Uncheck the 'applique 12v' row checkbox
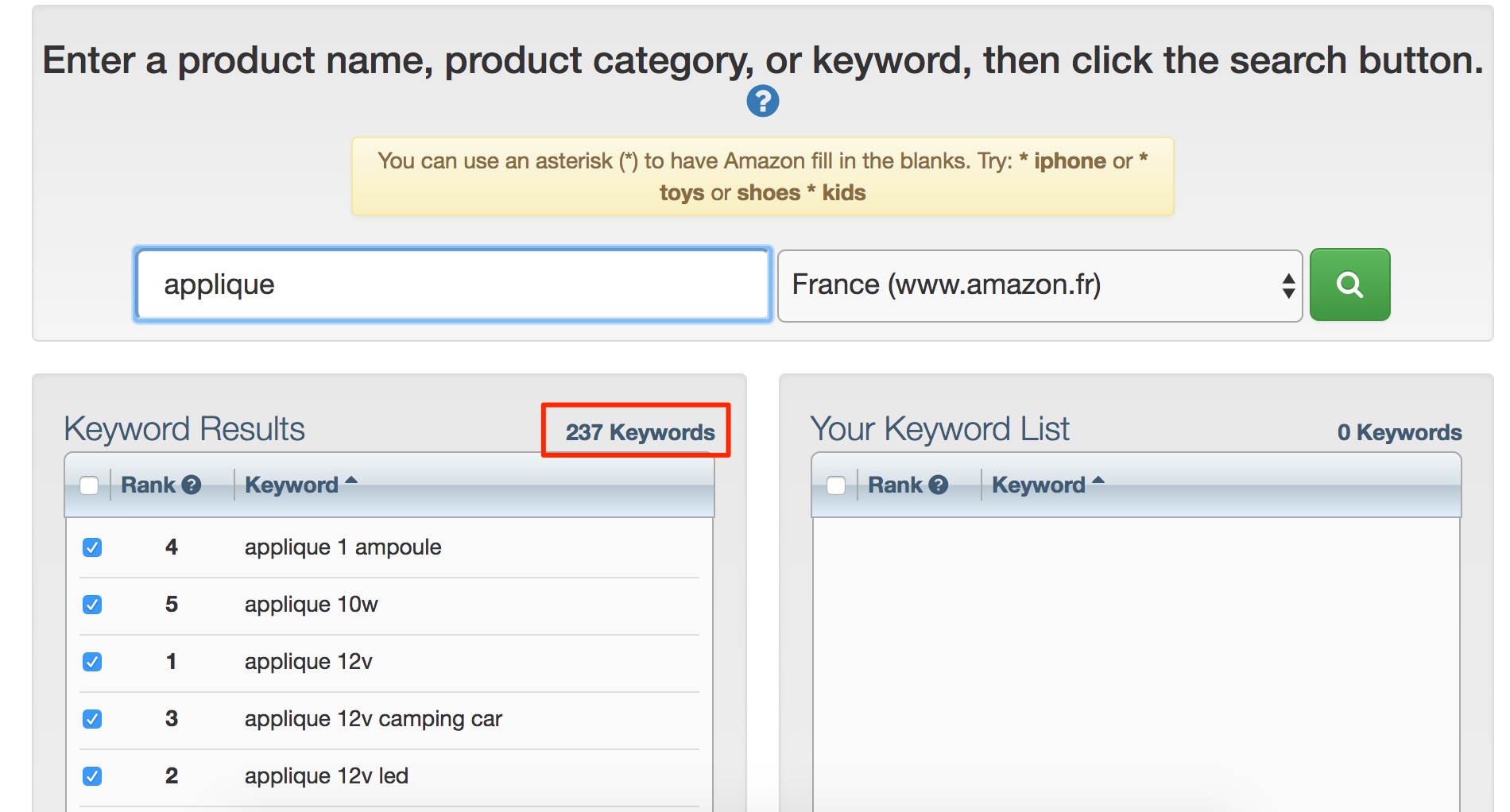This screenshot has height=812, width=1510. (92, 662)
